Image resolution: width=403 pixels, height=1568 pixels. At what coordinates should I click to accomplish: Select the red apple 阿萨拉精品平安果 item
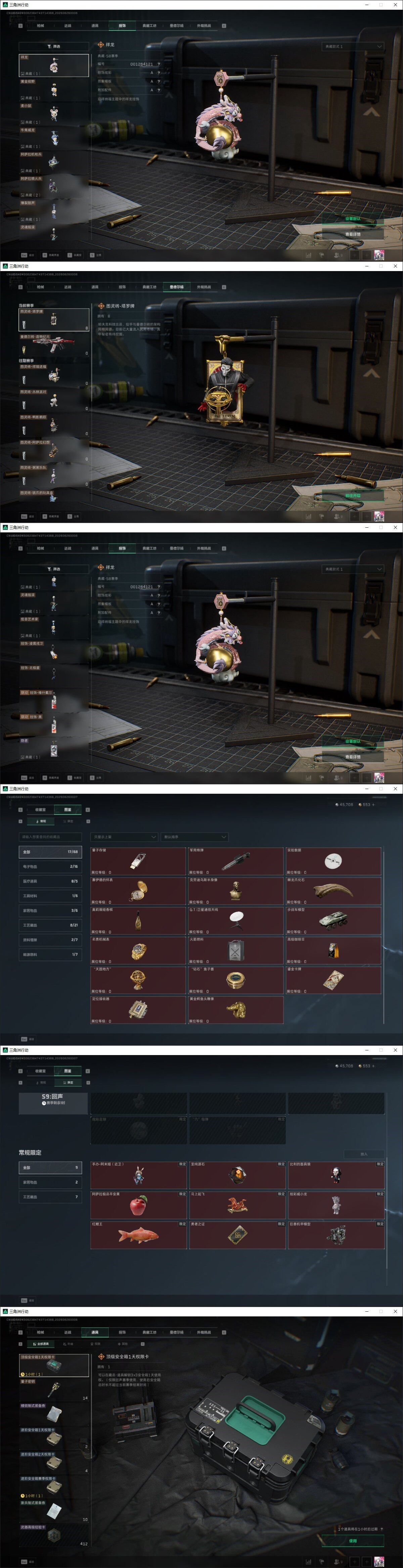138,1205
